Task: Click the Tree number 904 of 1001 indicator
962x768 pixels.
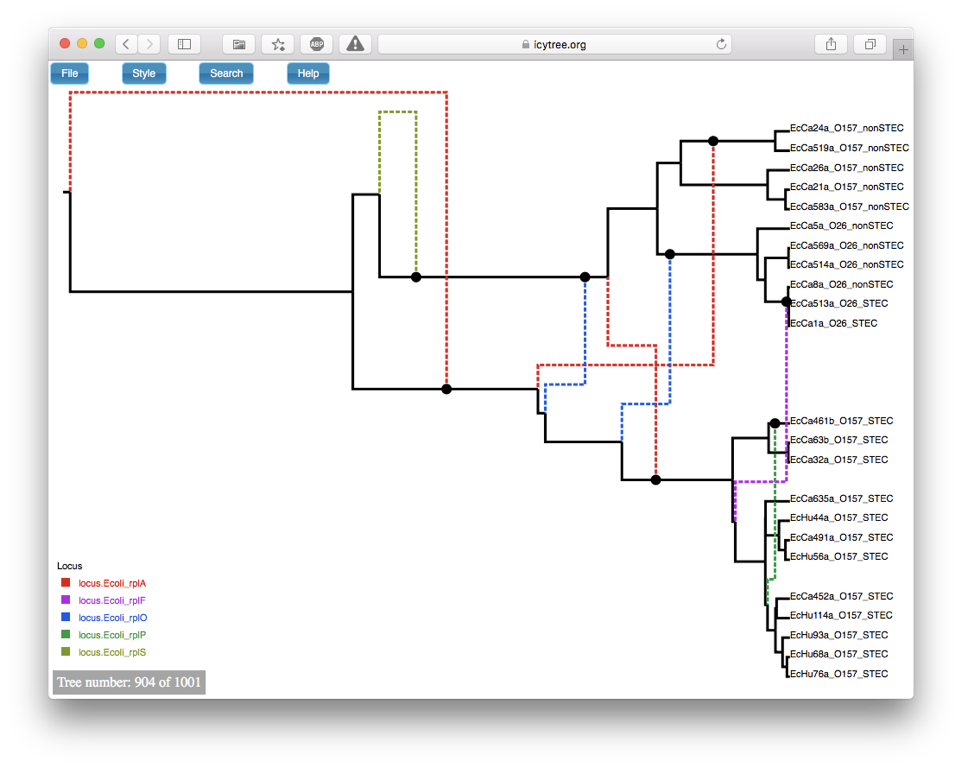Action: pos(129,683)
